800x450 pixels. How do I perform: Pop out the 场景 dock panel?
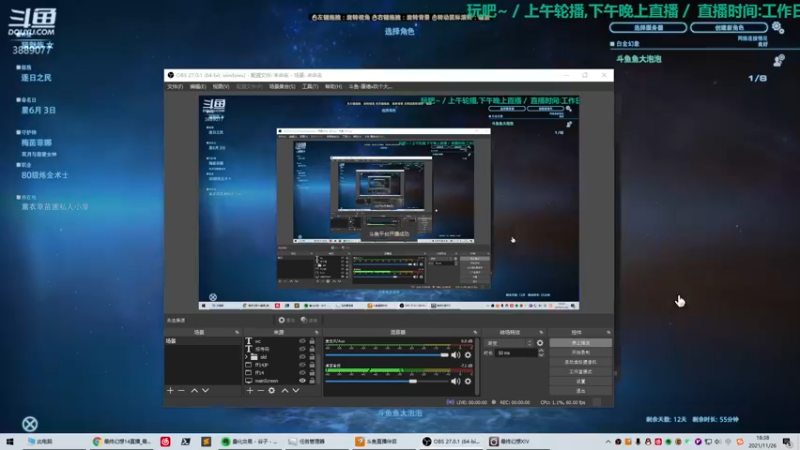pyautogui.click(x=237, y=332)
